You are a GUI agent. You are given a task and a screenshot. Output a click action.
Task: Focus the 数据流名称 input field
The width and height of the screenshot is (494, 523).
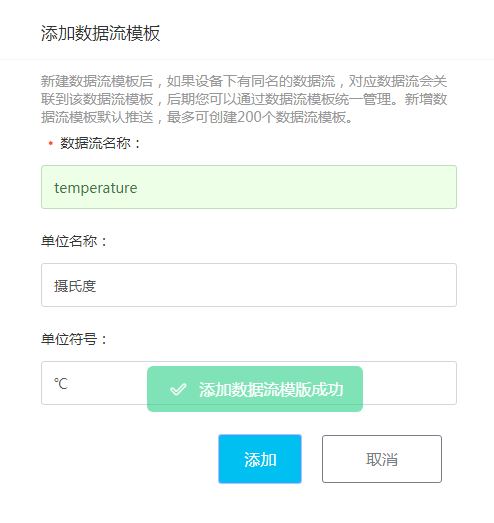coord(249,187)
